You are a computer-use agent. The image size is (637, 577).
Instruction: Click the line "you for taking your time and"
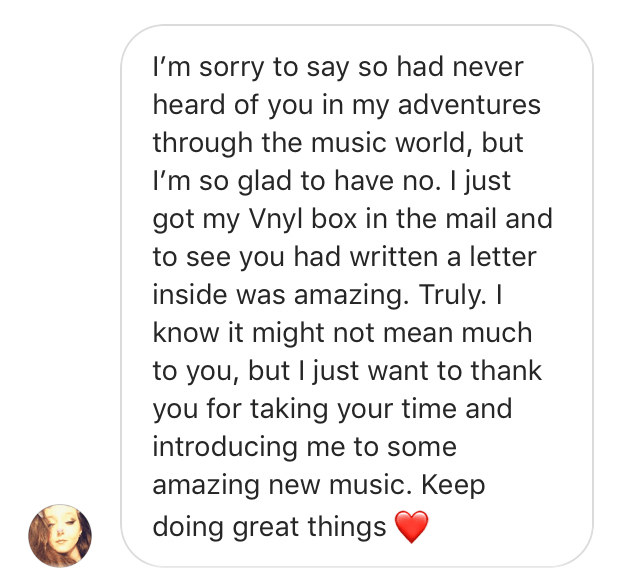[332, 409]
